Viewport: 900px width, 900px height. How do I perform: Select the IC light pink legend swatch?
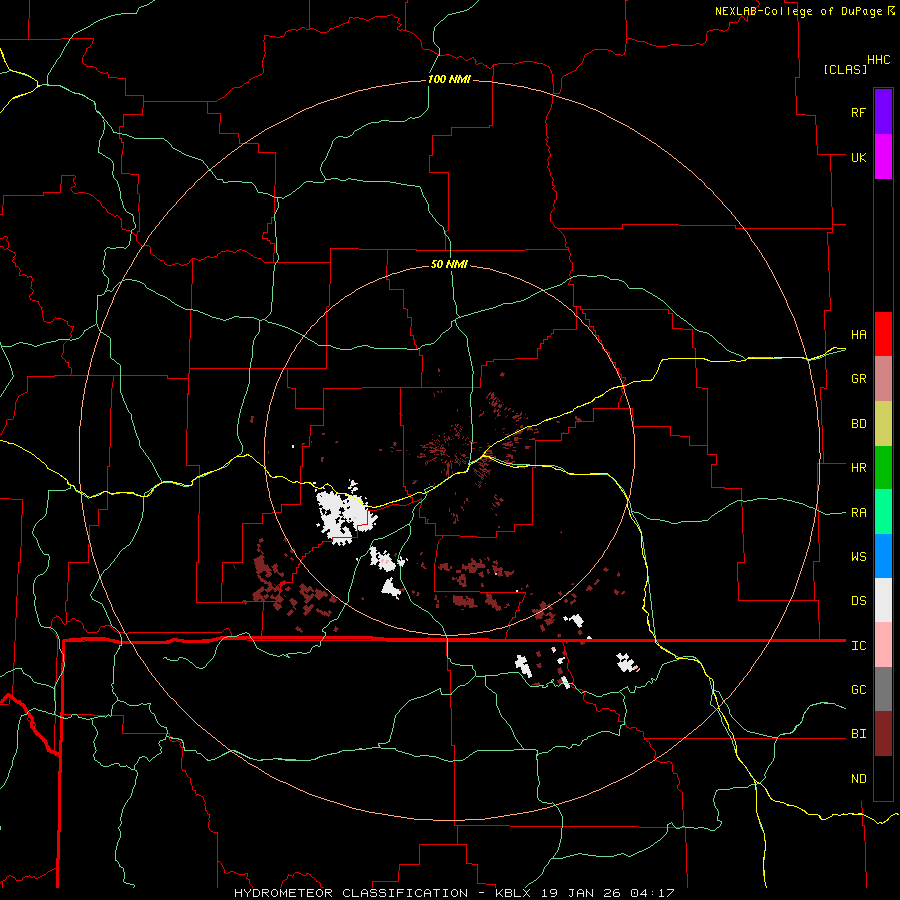(x=883, y=645)
